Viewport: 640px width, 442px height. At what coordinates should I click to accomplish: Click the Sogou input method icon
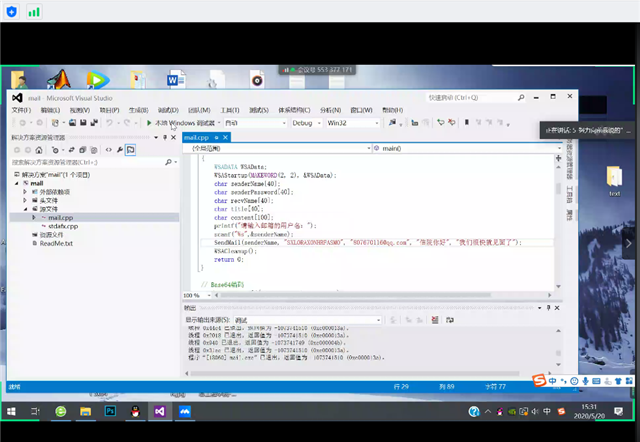coord(539,381)
